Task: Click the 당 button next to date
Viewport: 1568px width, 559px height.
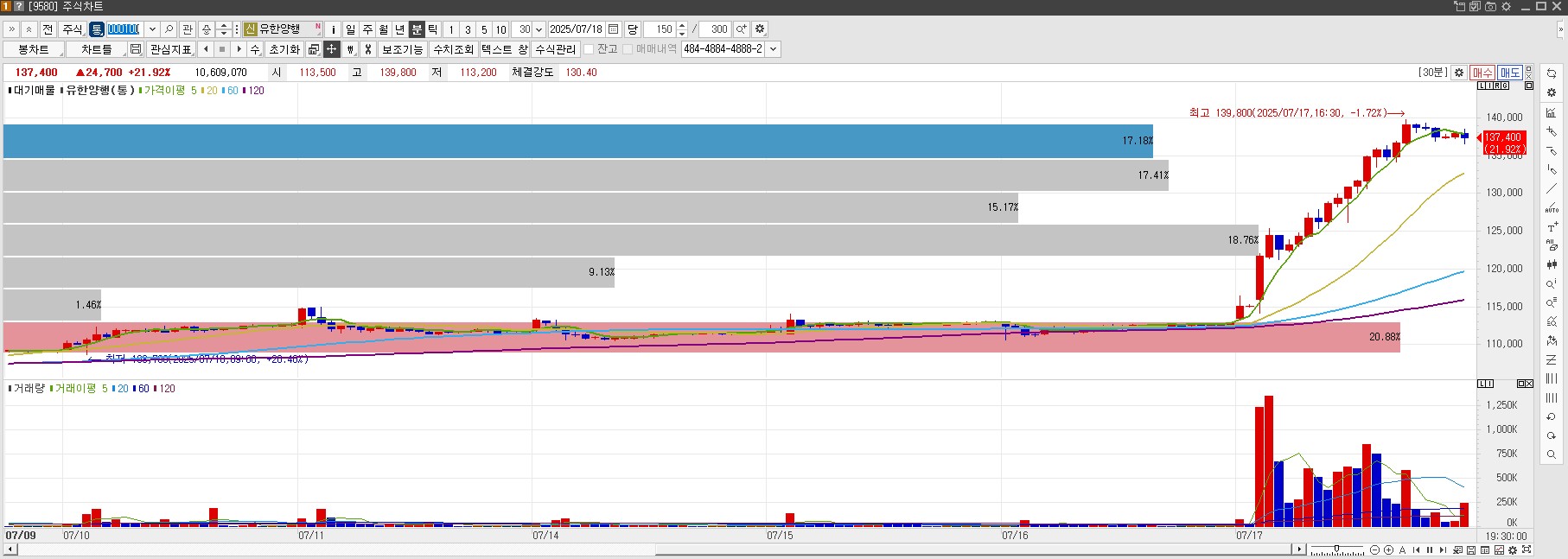Action: point(633,29)
